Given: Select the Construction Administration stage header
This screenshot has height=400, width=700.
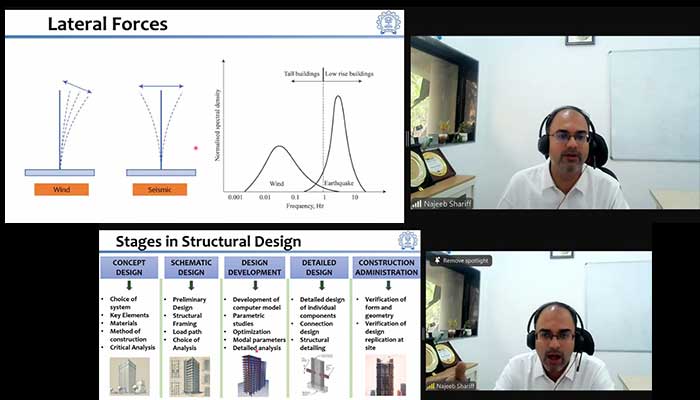Looking at the screenshot, I should (387, 267).
